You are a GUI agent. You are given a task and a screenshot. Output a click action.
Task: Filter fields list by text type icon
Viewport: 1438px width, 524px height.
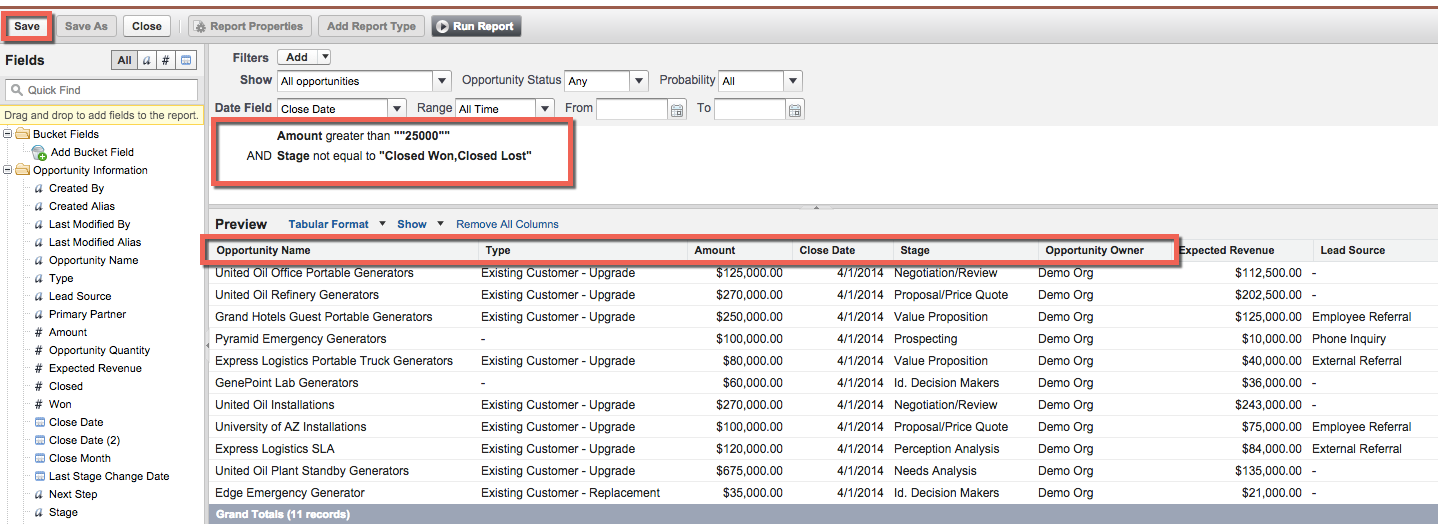pyautogui.click(x=146, y=61)
